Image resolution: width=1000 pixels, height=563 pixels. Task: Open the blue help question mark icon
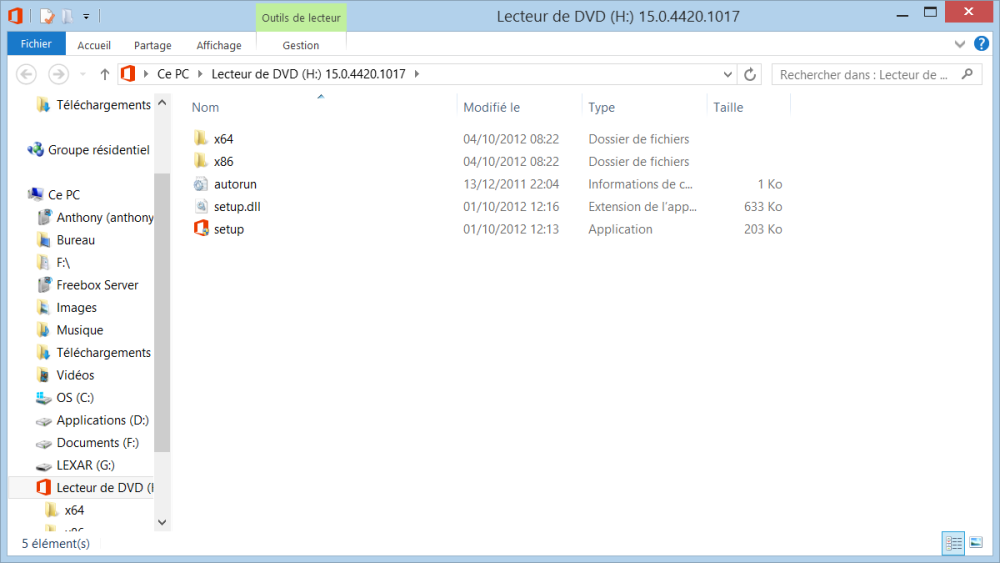[980, 45]
